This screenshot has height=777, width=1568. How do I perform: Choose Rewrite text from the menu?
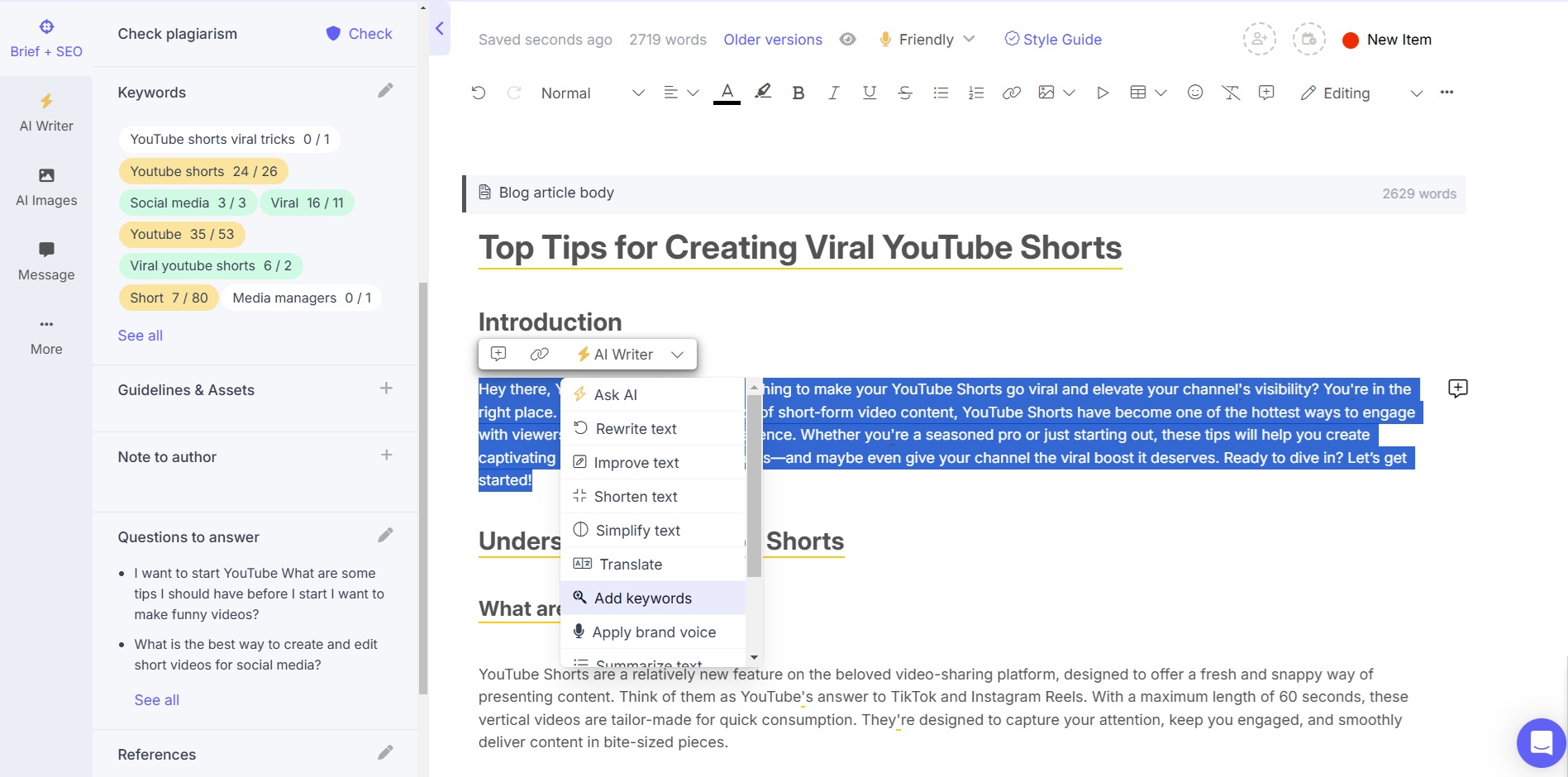(x=653, y=428)
